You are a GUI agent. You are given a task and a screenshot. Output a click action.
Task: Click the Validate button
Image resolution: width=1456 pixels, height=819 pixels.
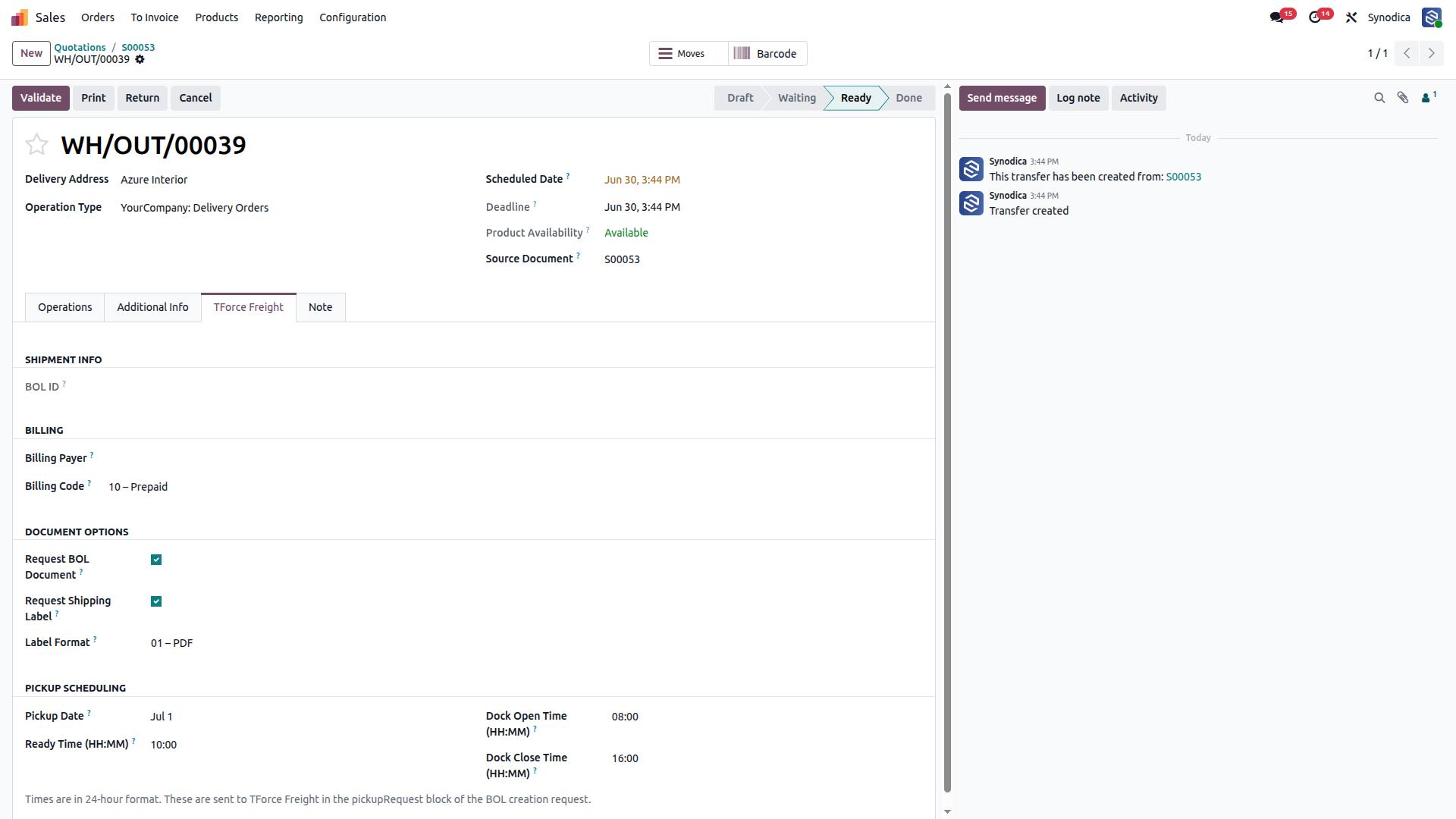pos(41,98)
